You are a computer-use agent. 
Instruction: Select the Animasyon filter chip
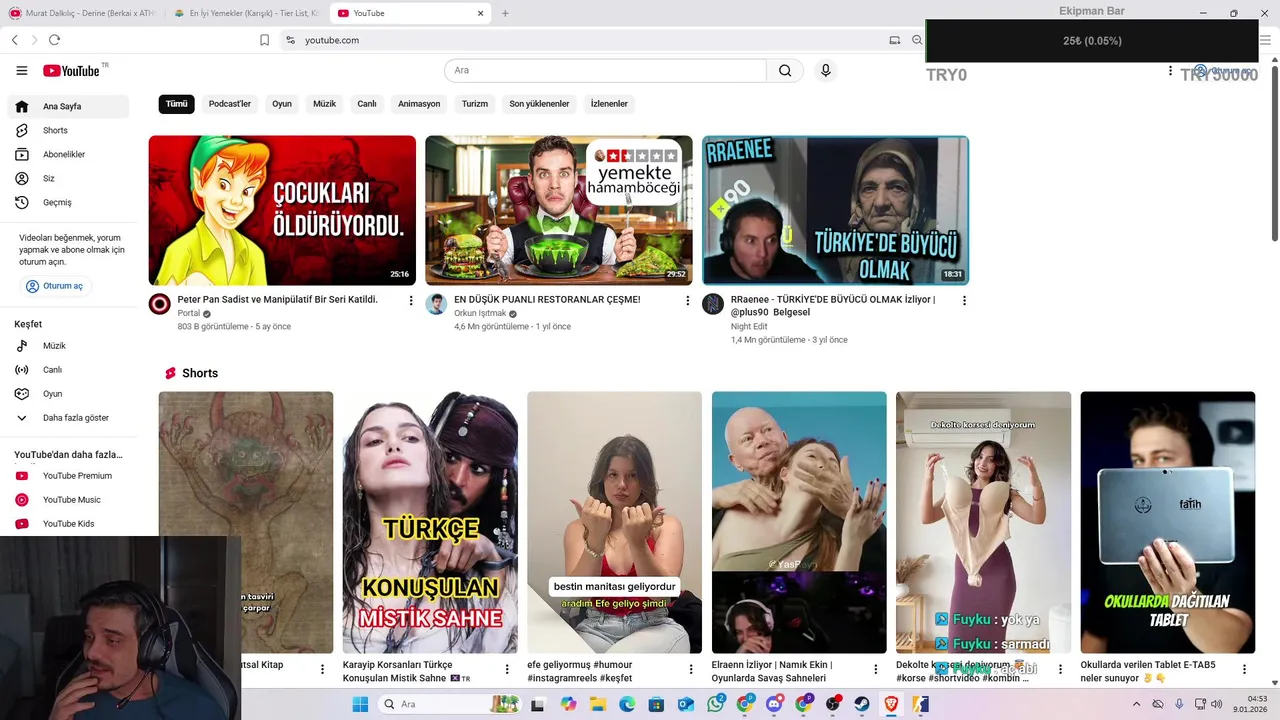419,104
